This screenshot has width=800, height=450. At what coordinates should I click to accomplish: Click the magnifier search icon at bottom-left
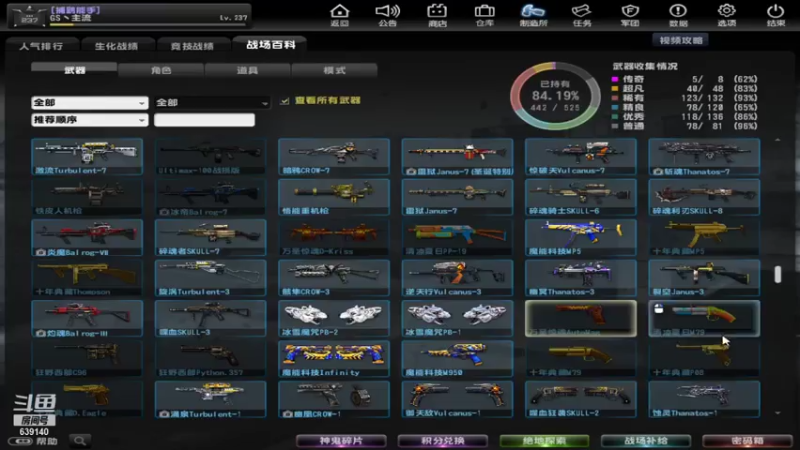pyautogui.click(x=80, y=440)
